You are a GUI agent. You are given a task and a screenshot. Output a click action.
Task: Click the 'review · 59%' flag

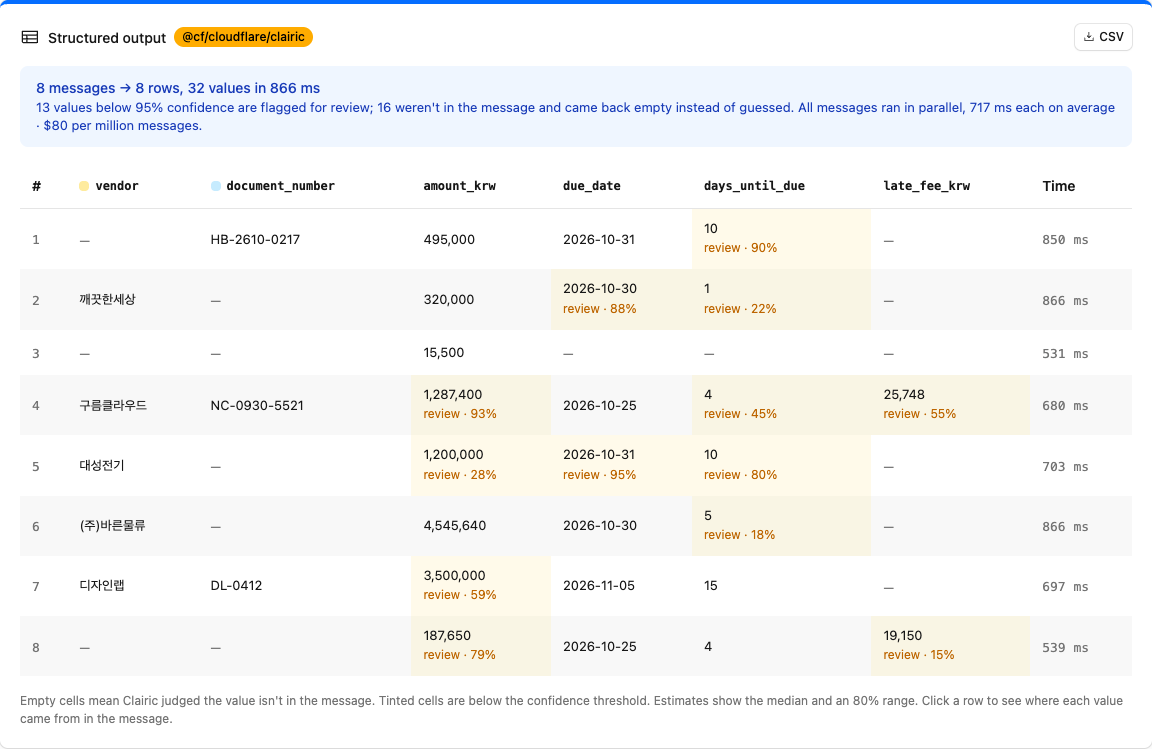coord(460,595)
